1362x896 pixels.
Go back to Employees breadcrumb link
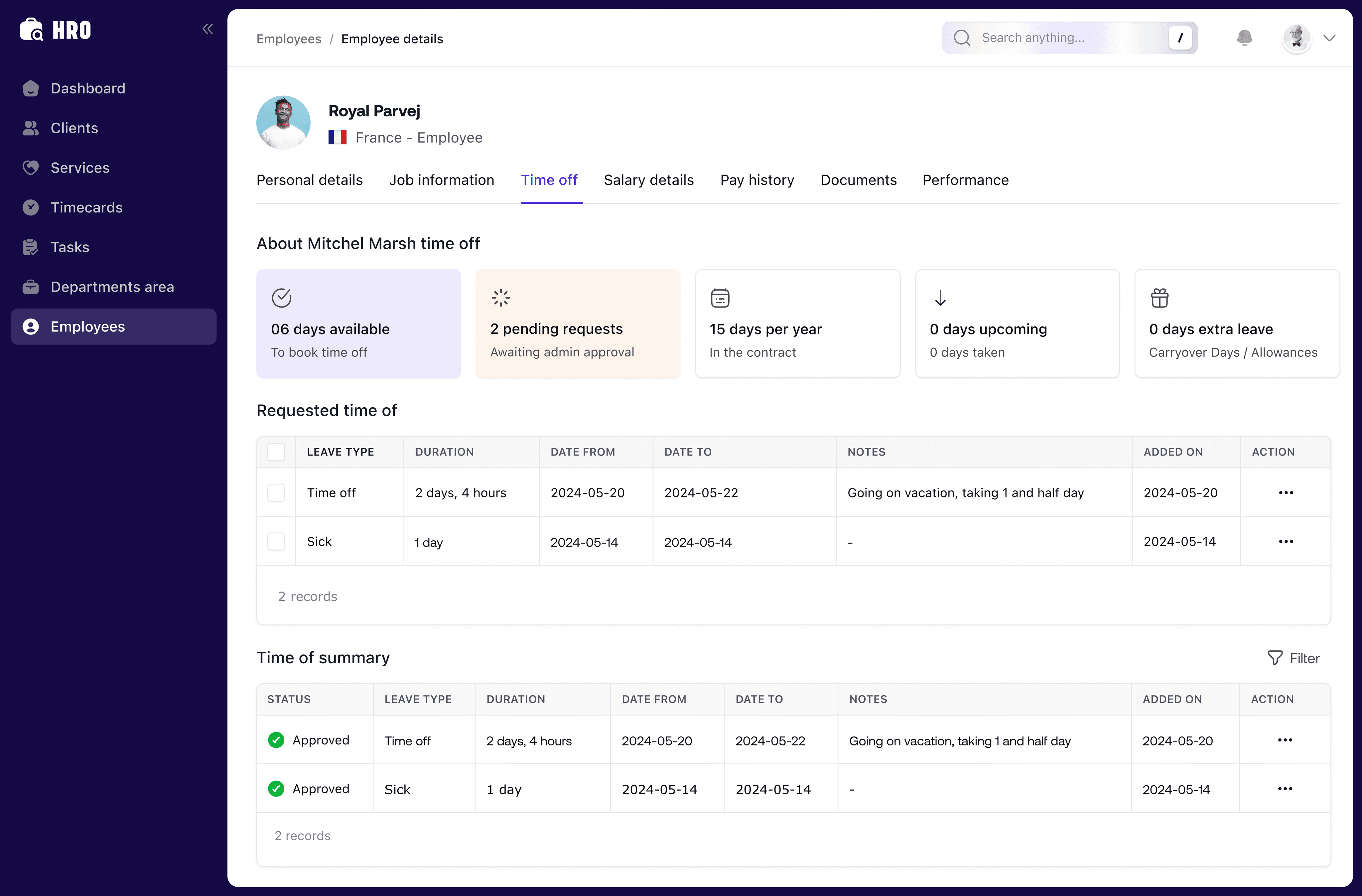click(x=288, y=39)
